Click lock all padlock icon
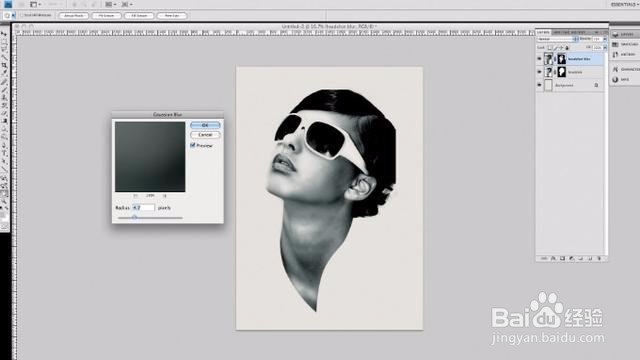 567,48
